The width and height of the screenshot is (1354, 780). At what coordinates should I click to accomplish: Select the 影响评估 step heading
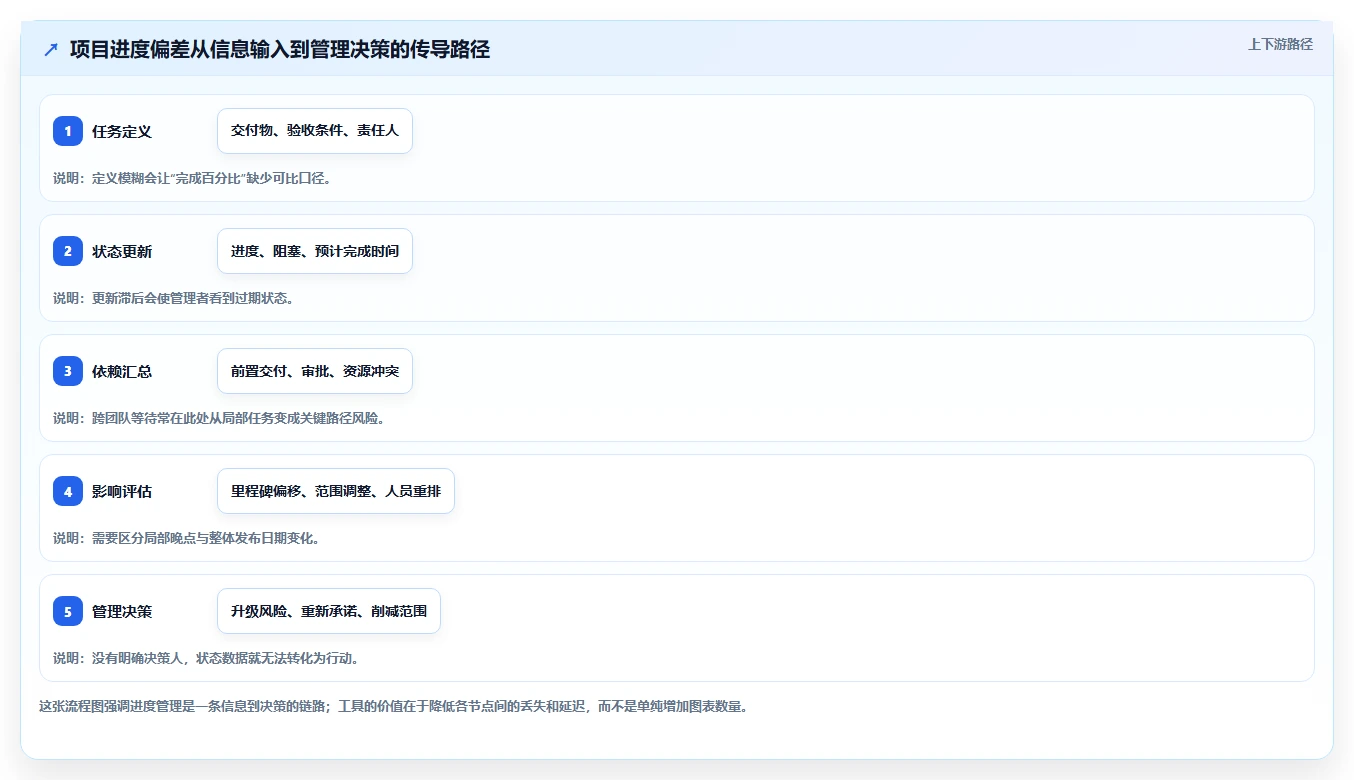pos(122,491)
